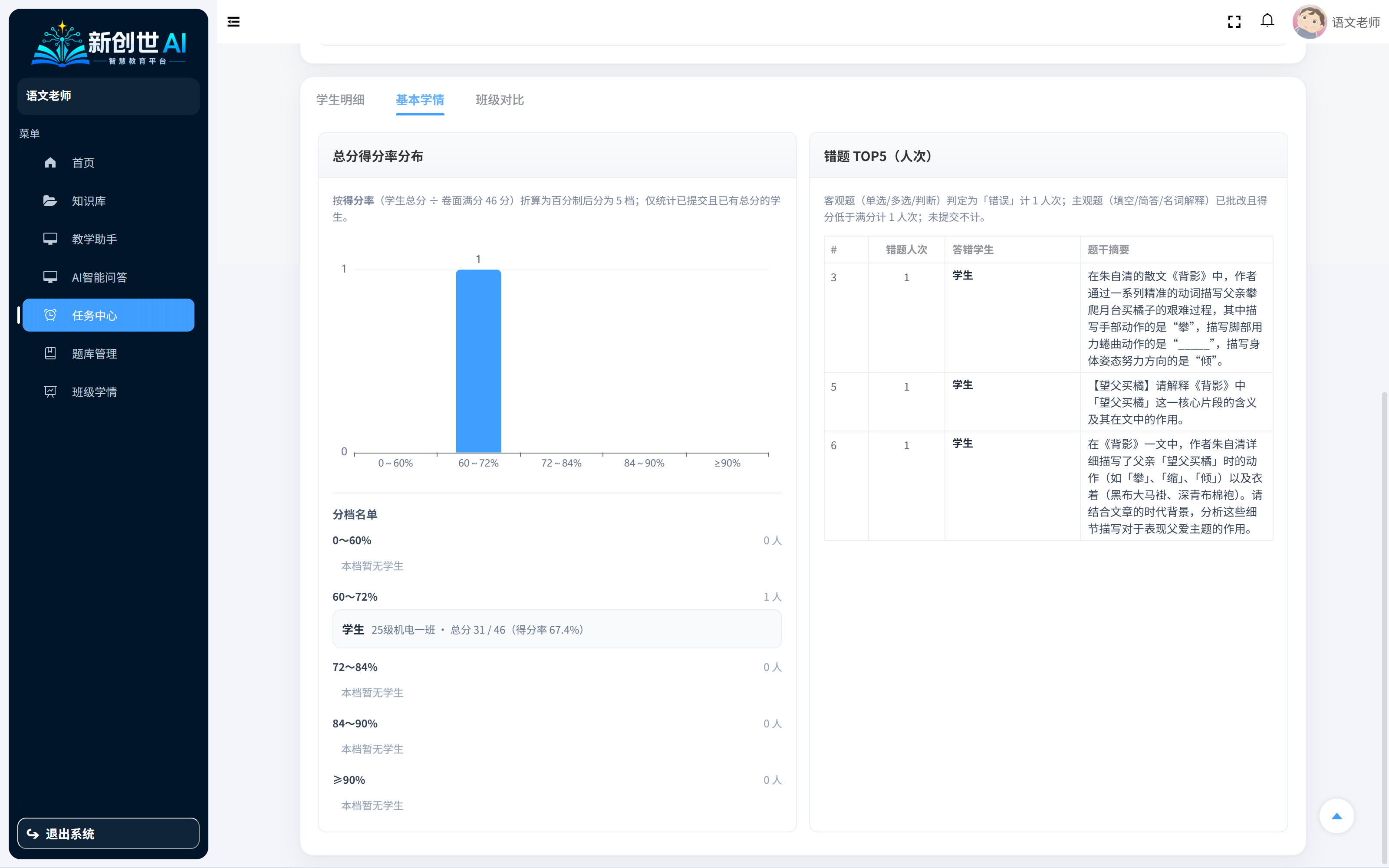Open the AI智能问答 menu item
The height and width of the screenshot is (868, 1389).
109,277
